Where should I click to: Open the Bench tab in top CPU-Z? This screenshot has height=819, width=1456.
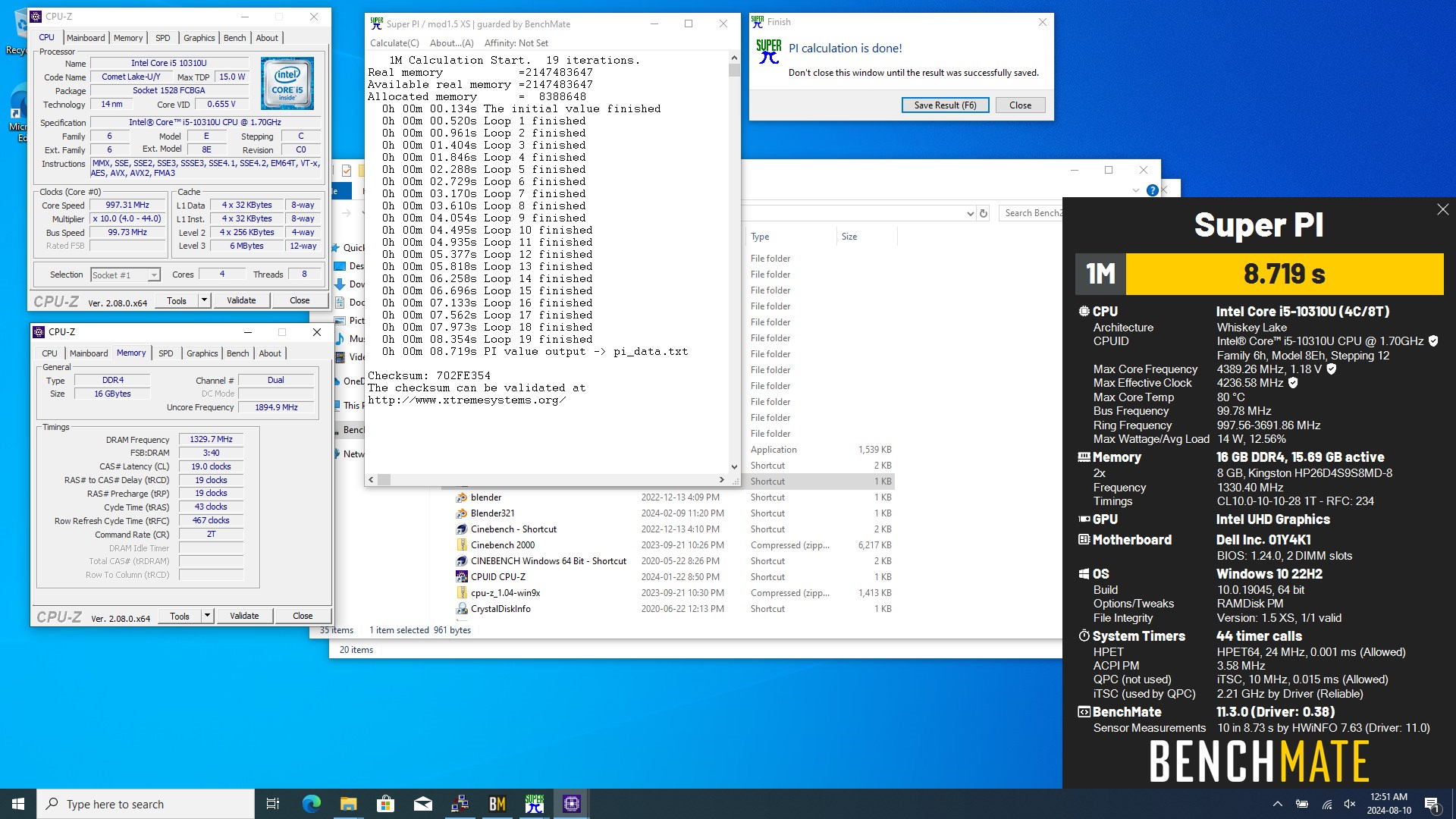tap(234, 38)
